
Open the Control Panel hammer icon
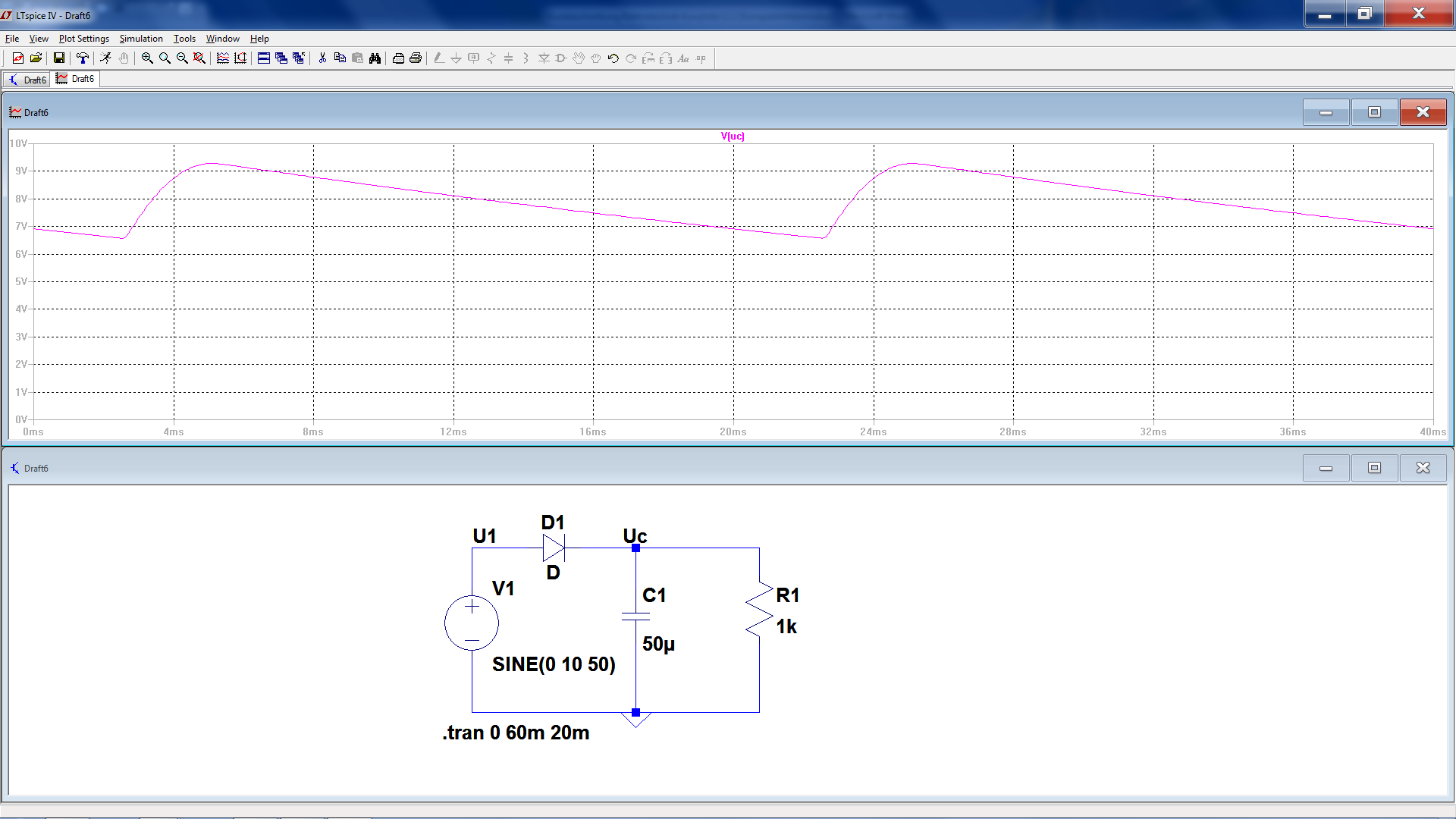83,58
